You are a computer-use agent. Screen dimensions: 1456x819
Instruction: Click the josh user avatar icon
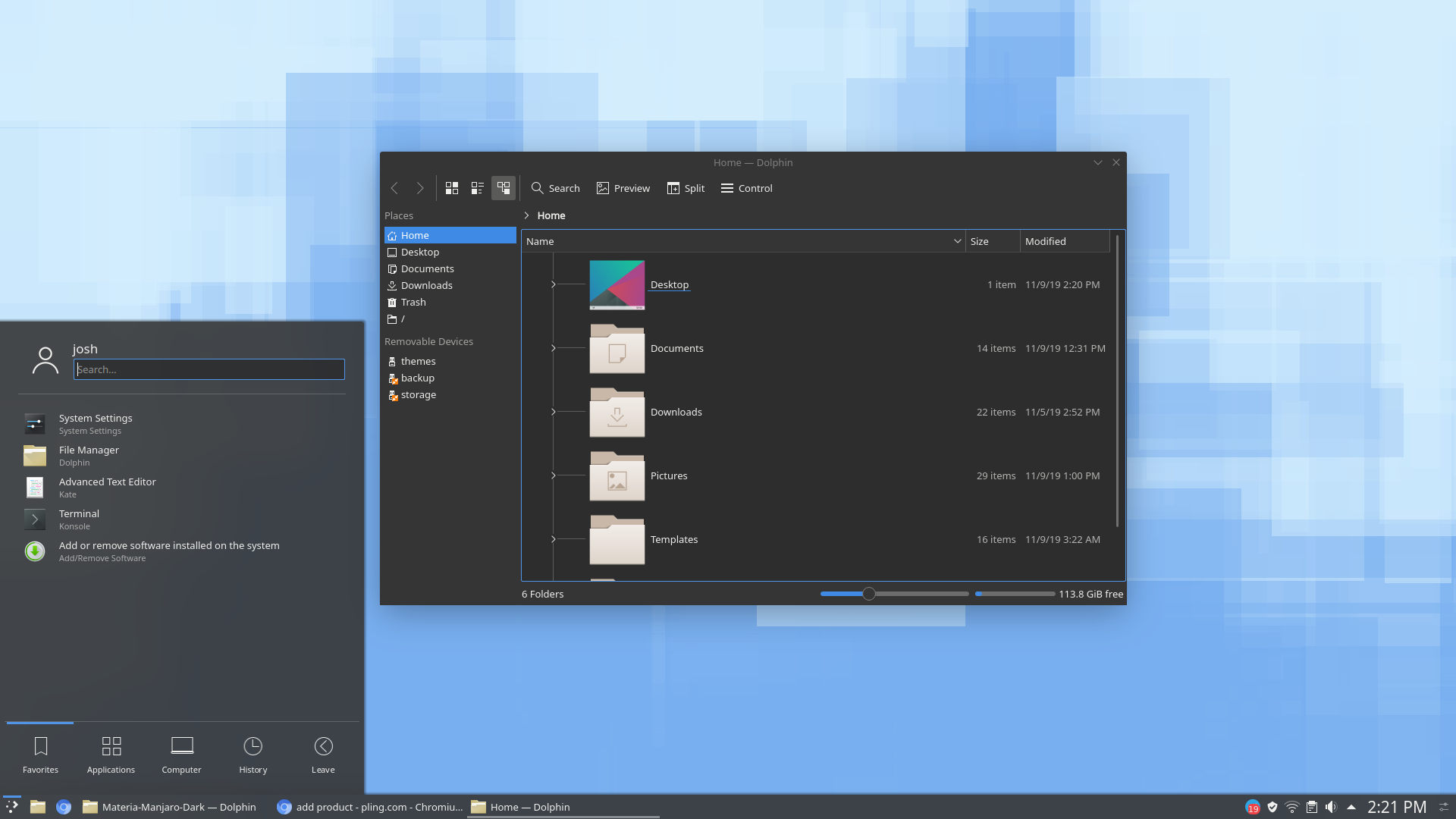click(x=45, y=360)
